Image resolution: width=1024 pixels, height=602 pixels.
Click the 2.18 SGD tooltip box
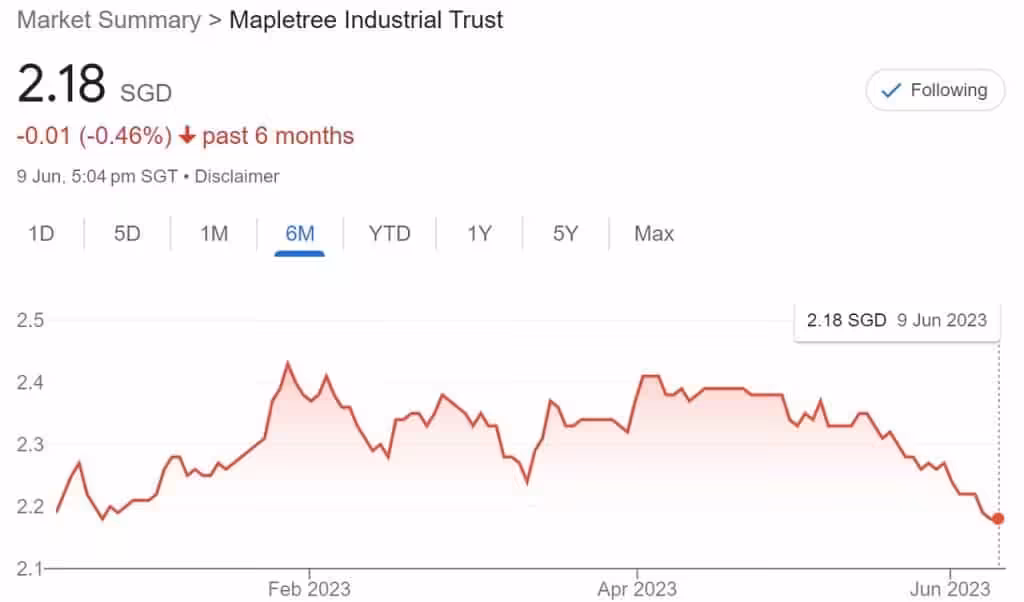pos(896,320)
